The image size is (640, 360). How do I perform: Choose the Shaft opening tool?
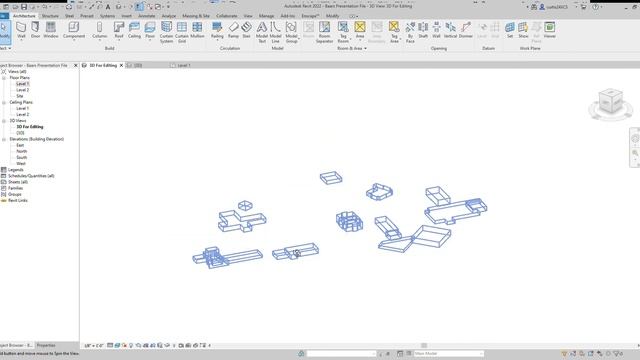423,30
